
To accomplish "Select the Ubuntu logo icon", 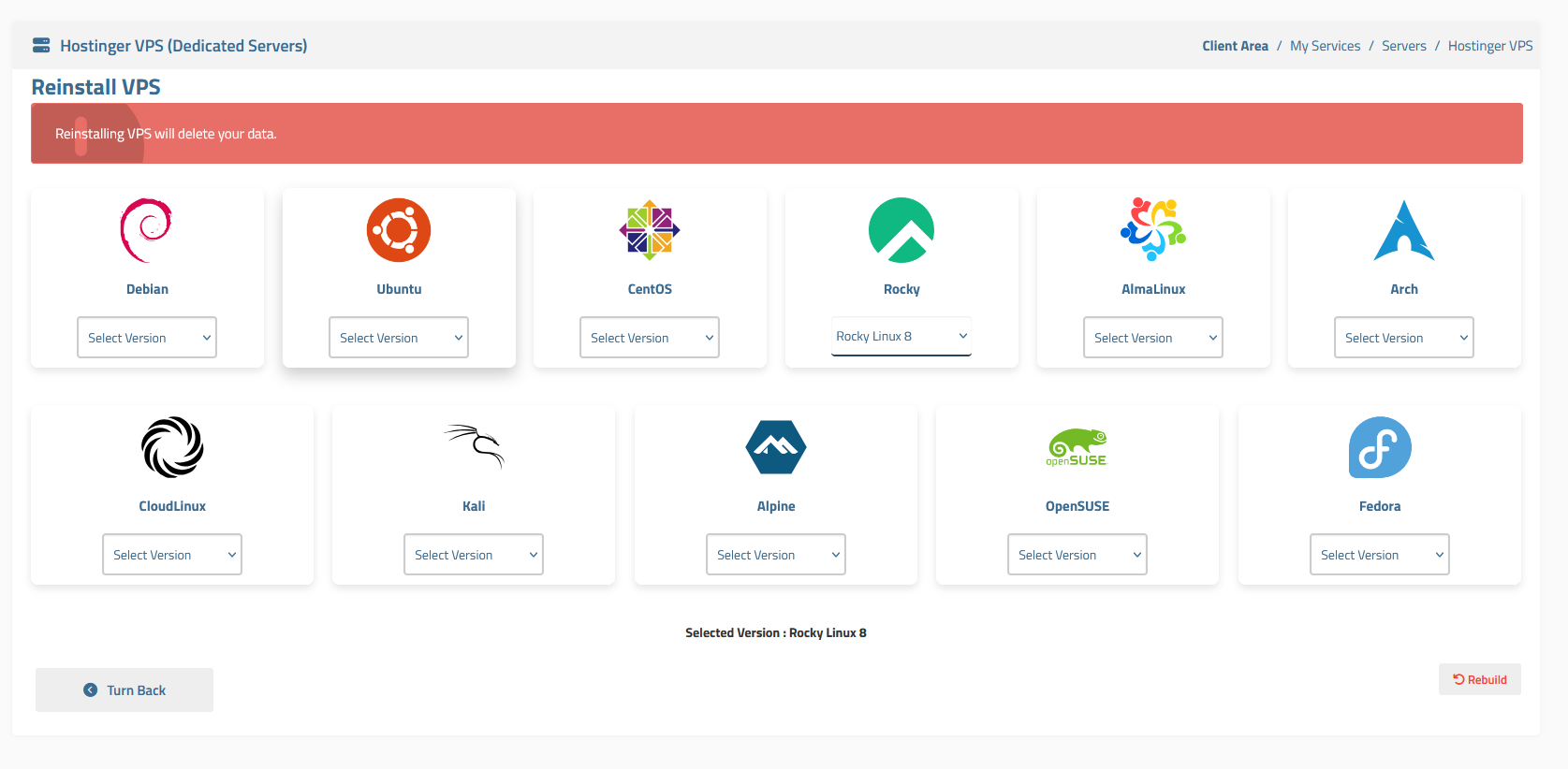I will point(399,230).
